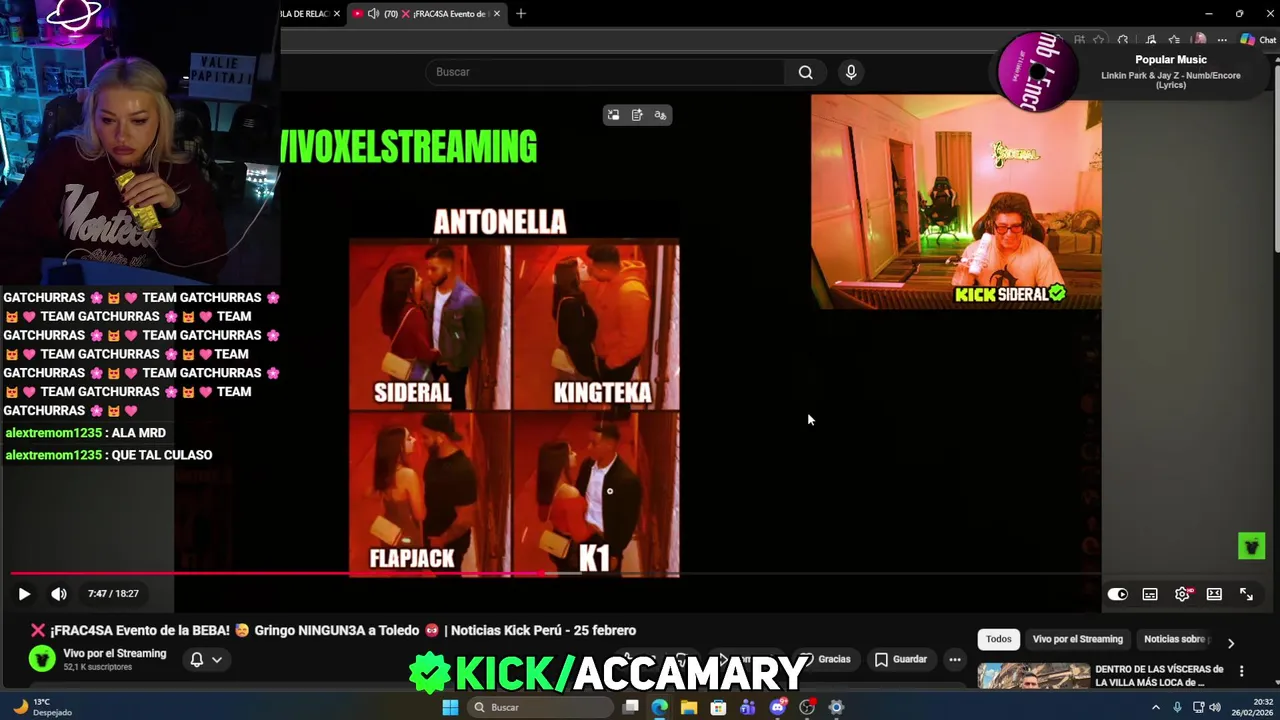
Task: Open Microsoft Store from taskbar
Action: pos(718,707)
